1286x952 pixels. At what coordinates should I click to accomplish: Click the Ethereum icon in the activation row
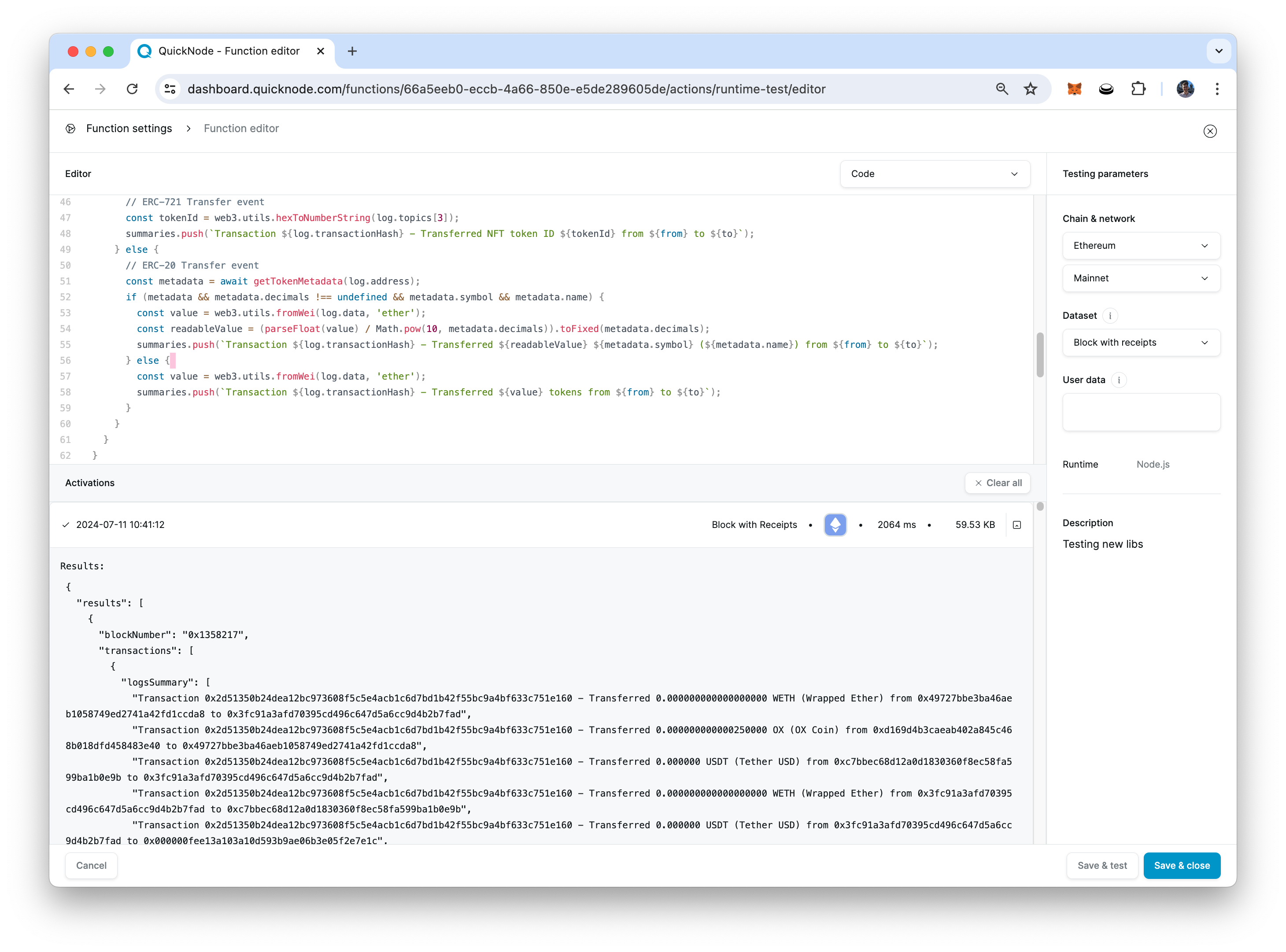835,525
